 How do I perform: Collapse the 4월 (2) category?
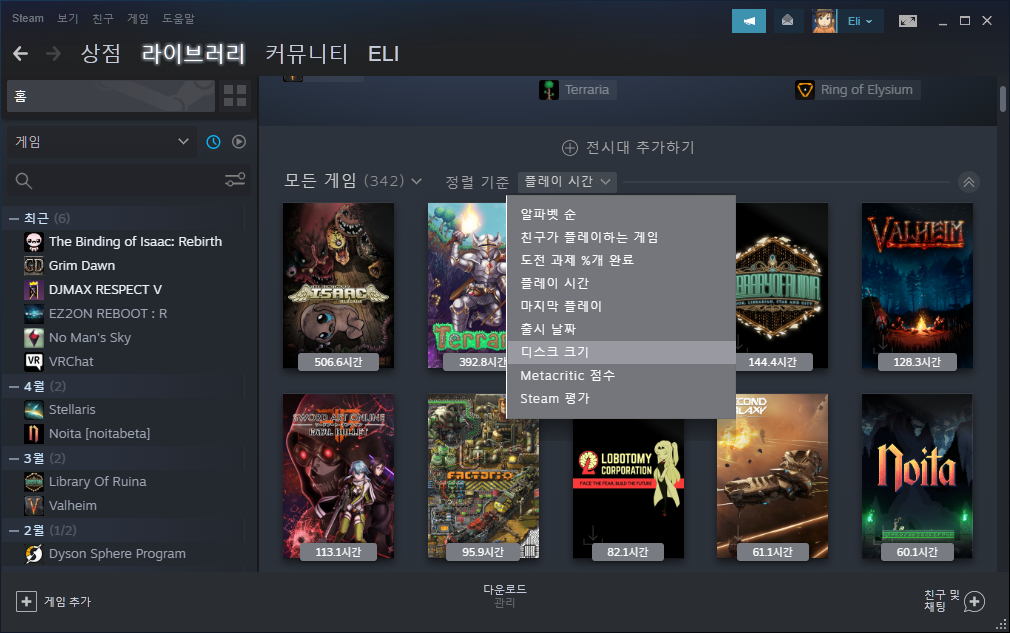(x=14, y=386)
